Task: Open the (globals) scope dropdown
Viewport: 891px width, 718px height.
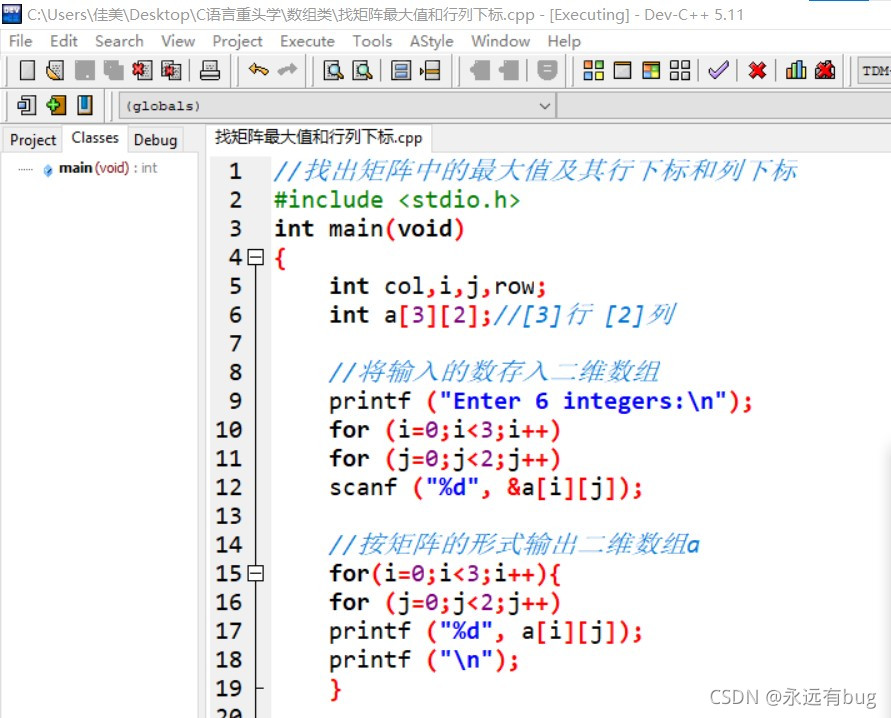Action: (337, 106)
